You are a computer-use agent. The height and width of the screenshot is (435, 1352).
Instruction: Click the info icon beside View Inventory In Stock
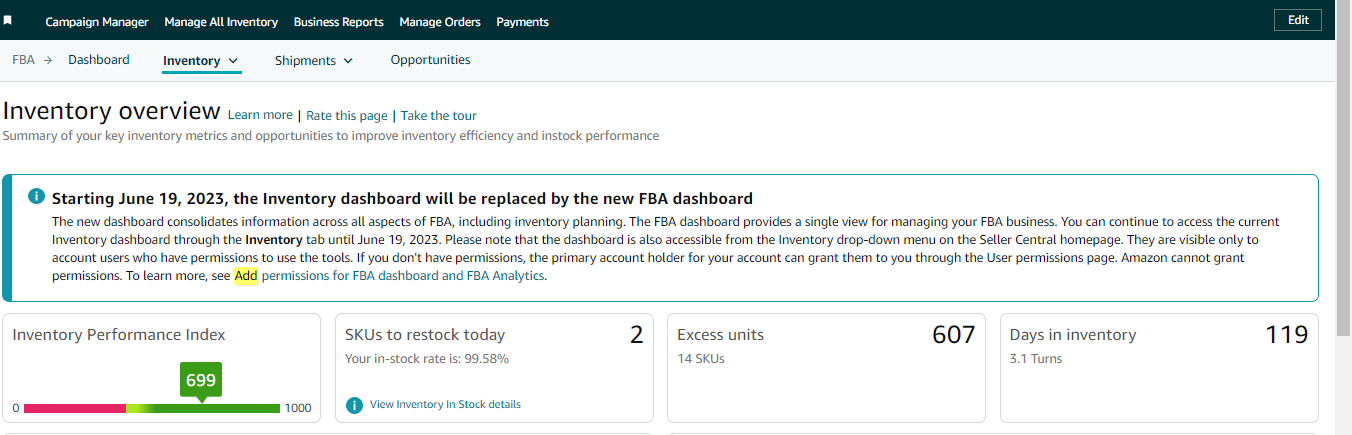pyautogui.click(x=354, y=405)
